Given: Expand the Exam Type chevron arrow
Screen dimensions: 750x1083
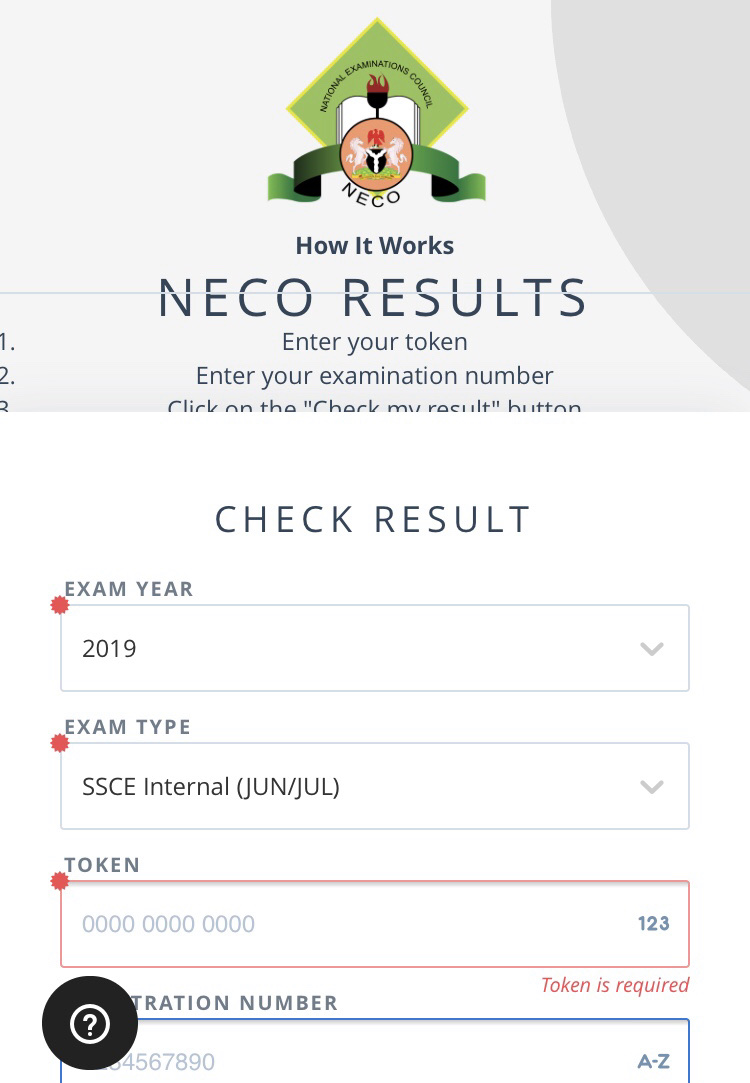Looking at the screenshot, I should click(x=652, y=787).
